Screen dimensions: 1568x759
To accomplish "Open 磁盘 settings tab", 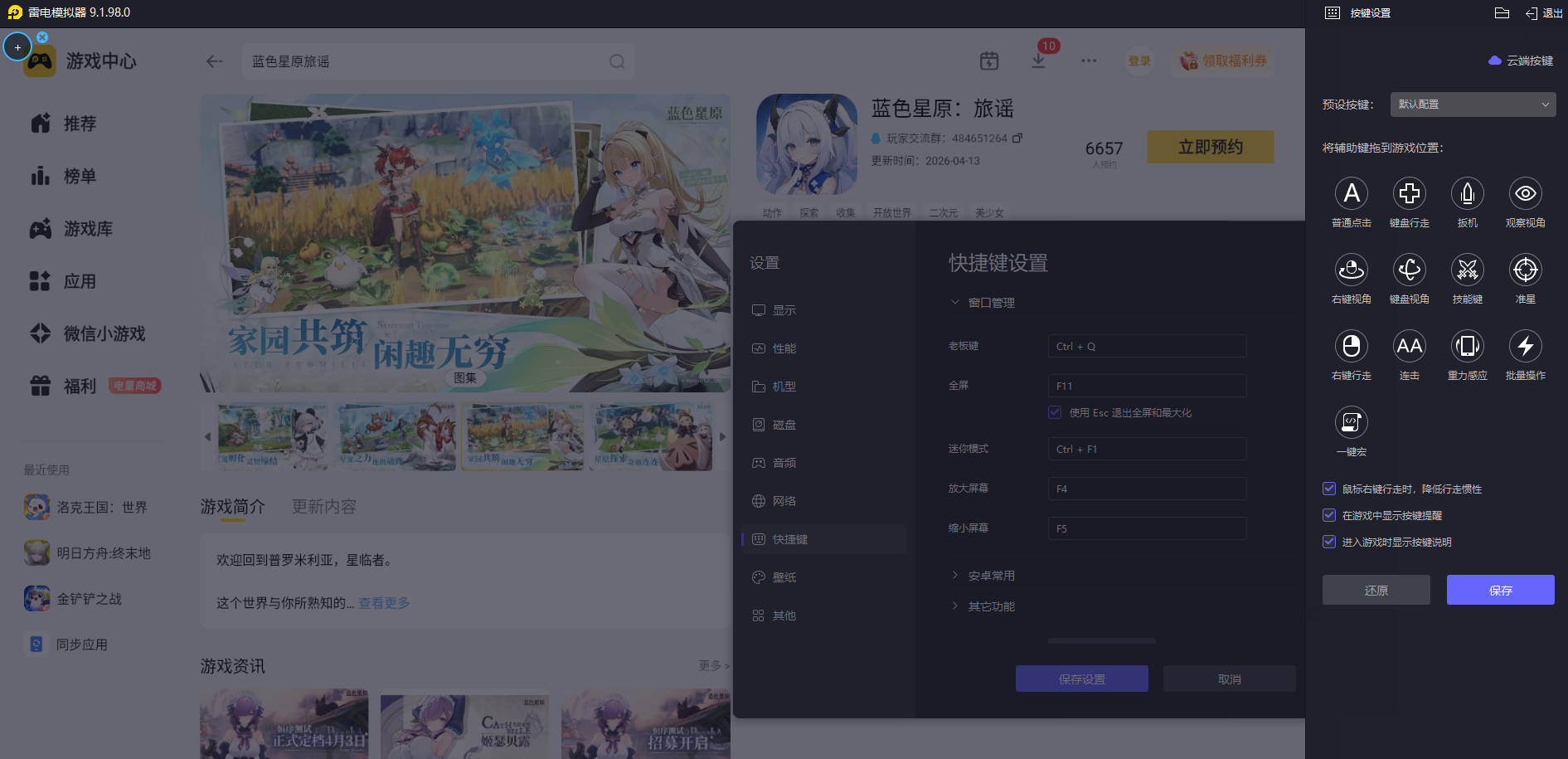I will [823, 425].
